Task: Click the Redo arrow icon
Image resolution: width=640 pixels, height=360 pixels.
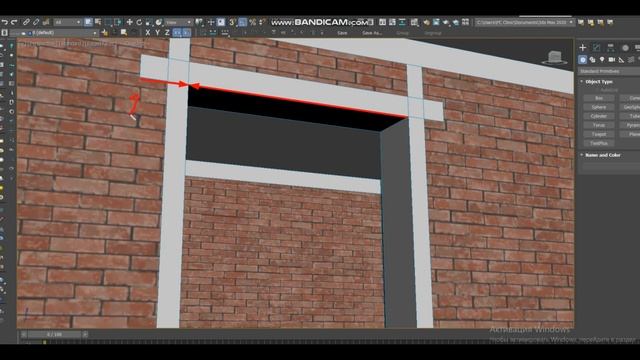Action: tap(14, 22)
